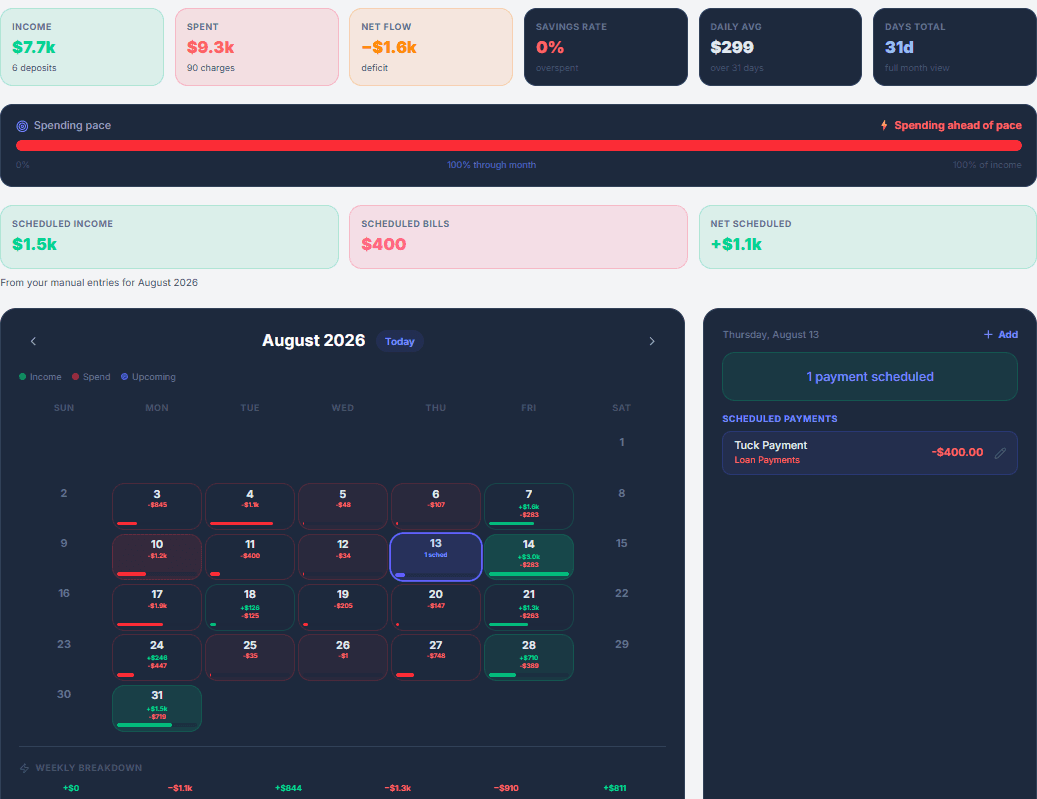
Task: Select the Net Scheduled card
Action: click(868, 237)
